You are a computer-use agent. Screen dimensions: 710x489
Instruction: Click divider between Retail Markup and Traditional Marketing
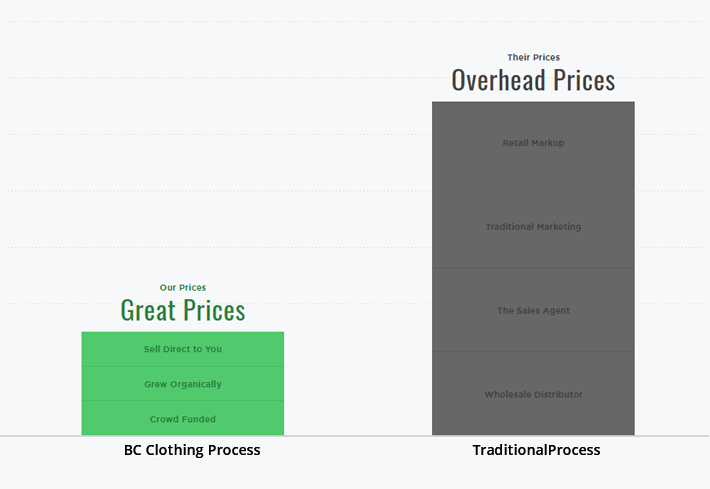pos(533,185)
